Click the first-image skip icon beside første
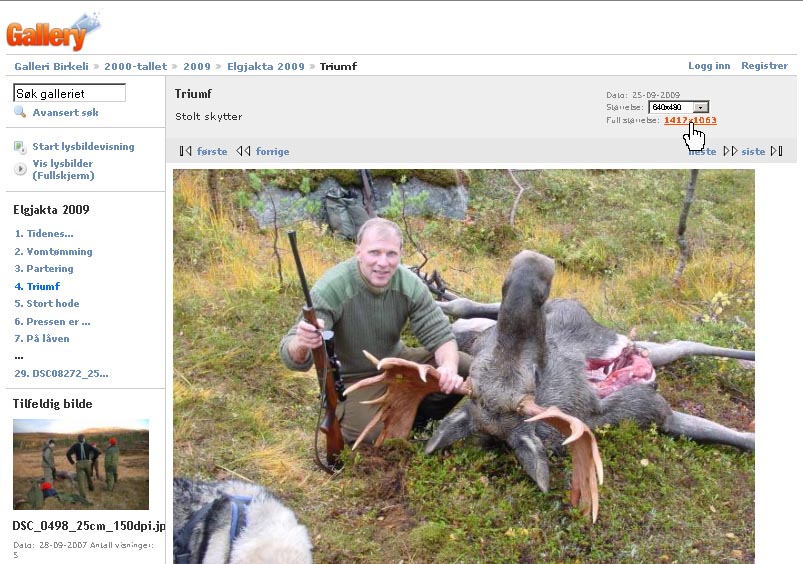Viewport: 803px width, 564px height. tap(185, 152)
